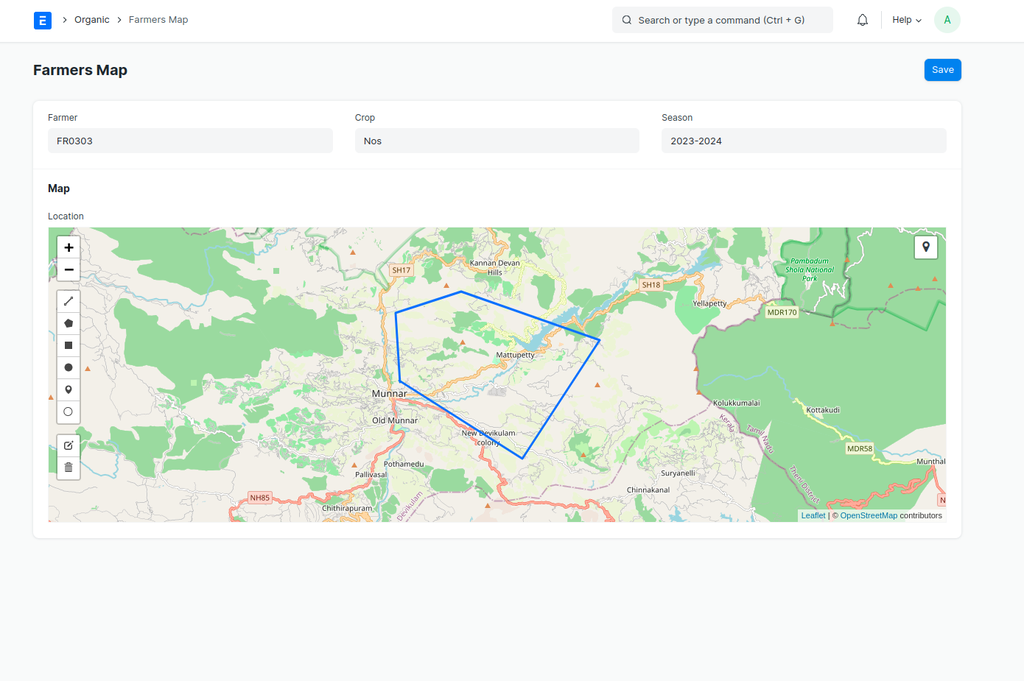Screen dimensions: 1024x681
Task: Open the notifications bell
Action: [862, 20]
